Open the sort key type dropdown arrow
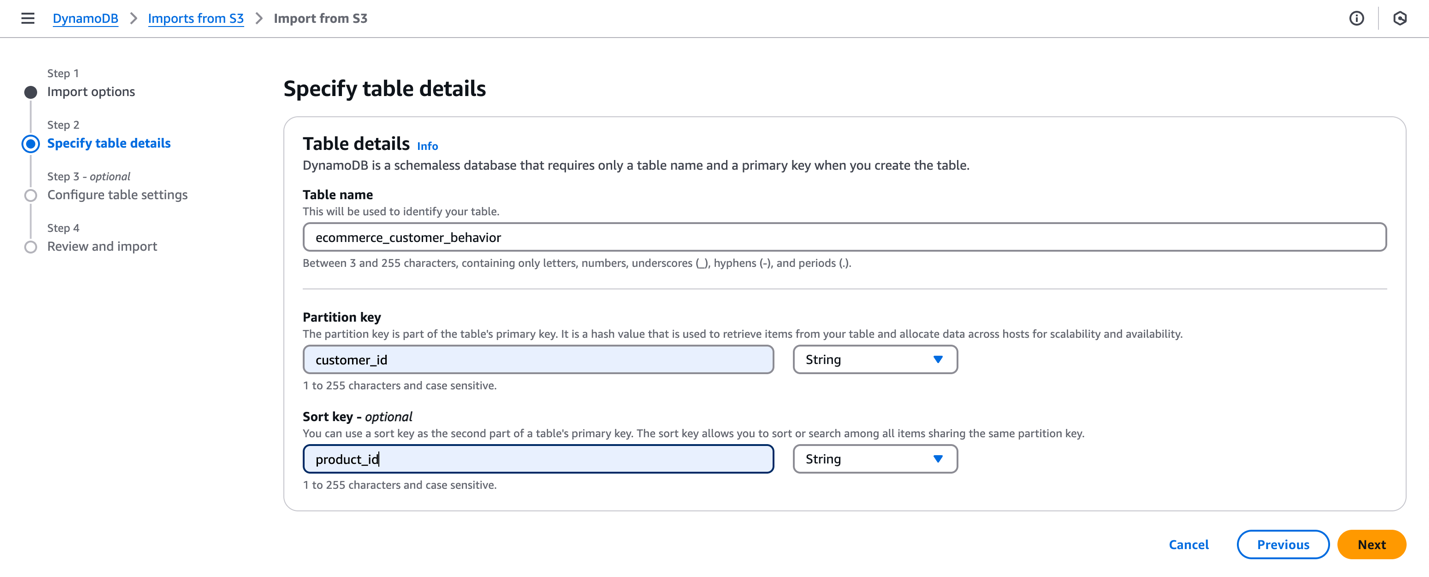This screenshot has height=577, width=1429. coord(938,459)
